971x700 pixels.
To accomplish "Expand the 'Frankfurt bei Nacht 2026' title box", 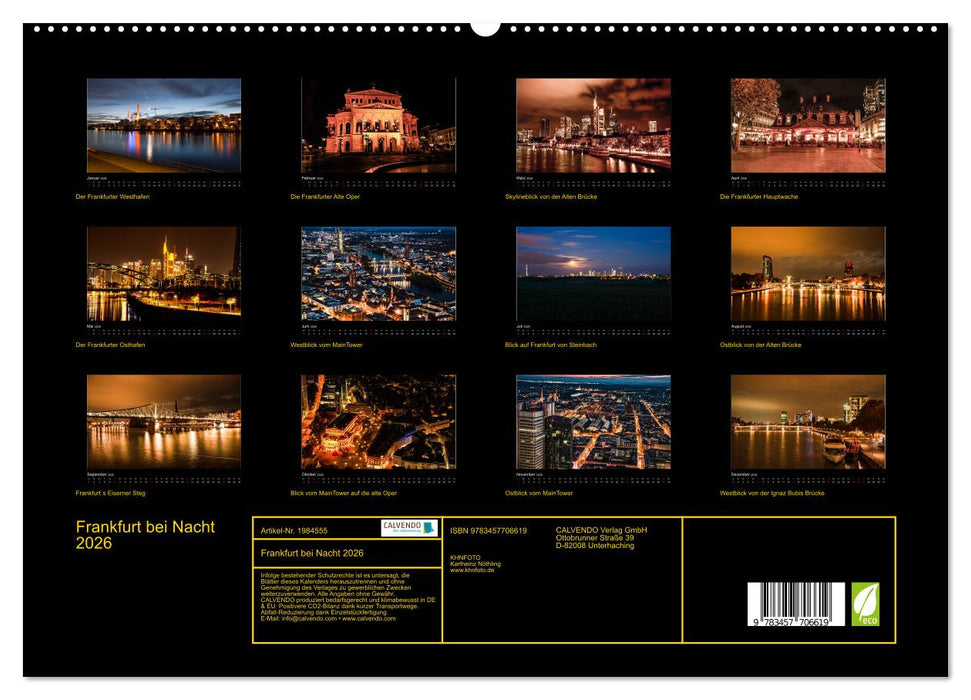I will point(310,554).
